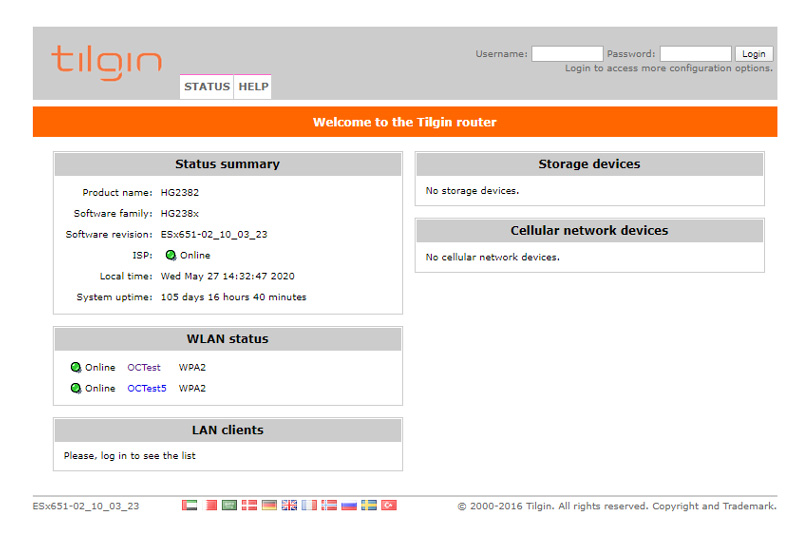Click WPA2 text in OCTest5 row

click(x=192, y=388)
